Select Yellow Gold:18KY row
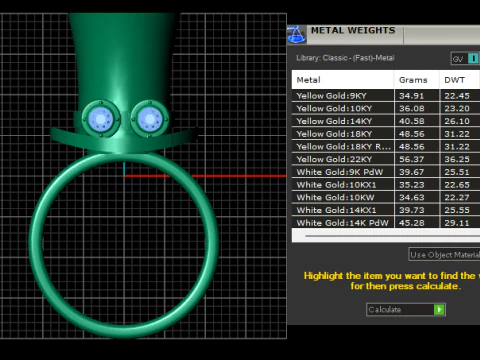Viewport: 480px width, 360px height. (386, 134)
